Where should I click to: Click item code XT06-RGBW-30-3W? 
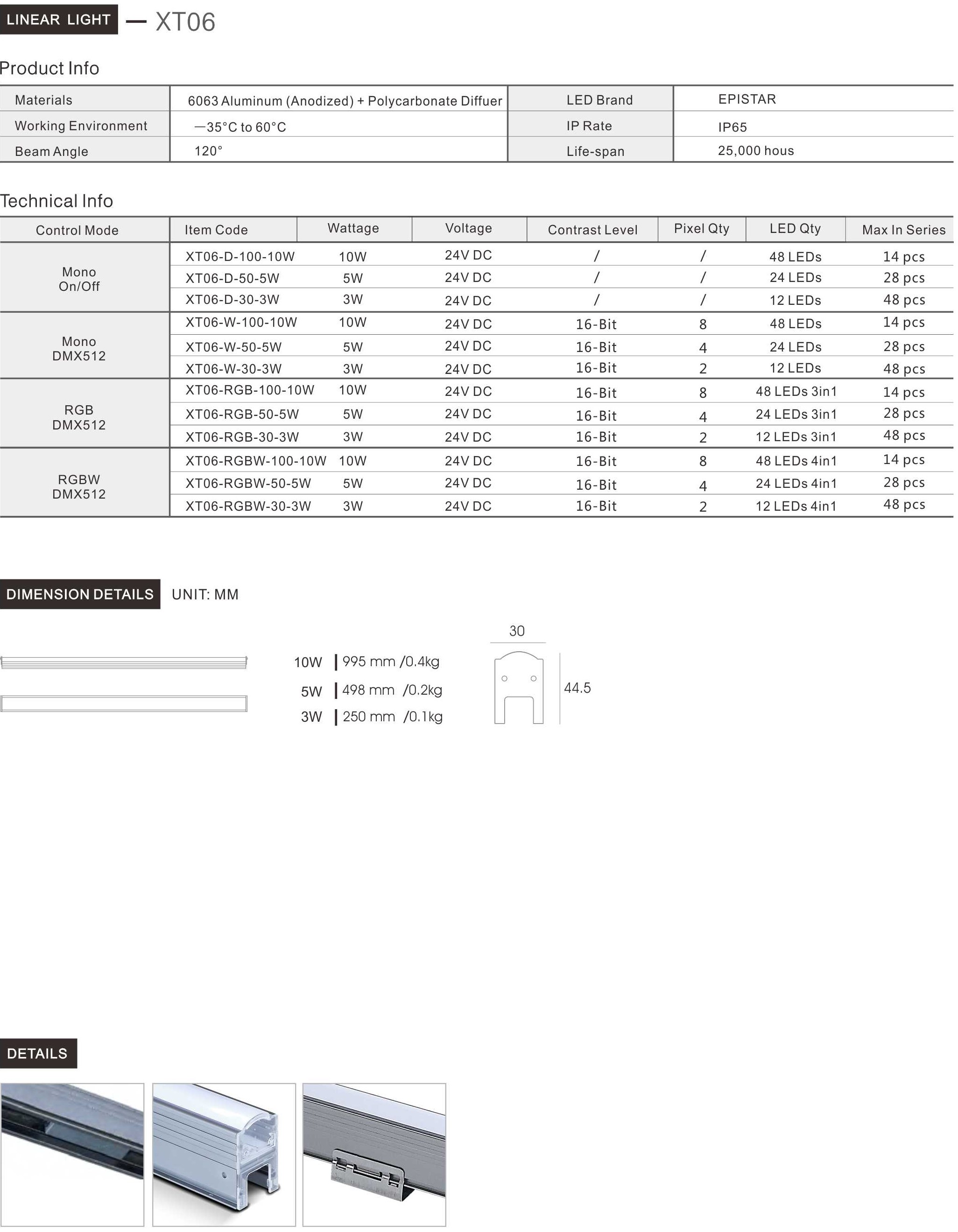248,507
